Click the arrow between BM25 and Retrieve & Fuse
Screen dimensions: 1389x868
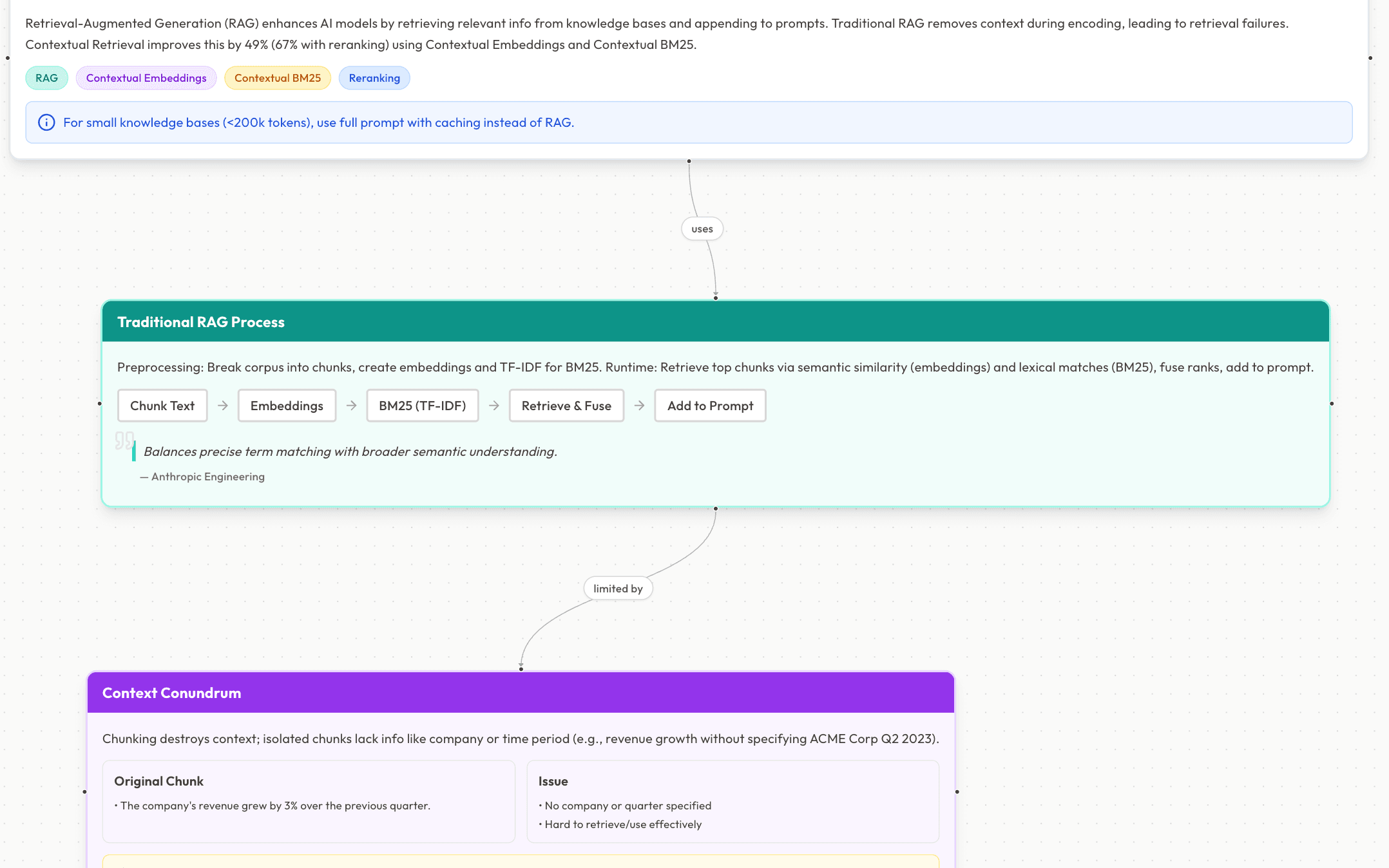[493, 406]
